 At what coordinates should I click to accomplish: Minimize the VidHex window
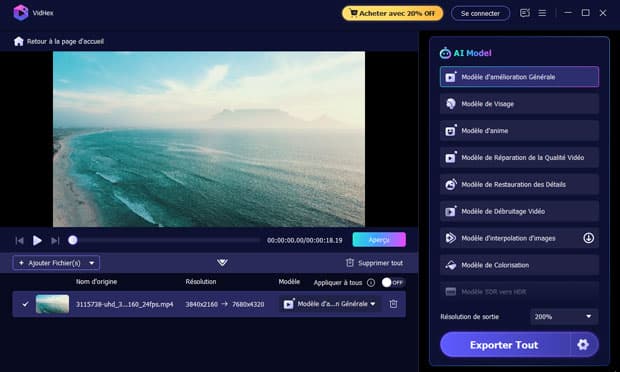(x=568, y=13)
